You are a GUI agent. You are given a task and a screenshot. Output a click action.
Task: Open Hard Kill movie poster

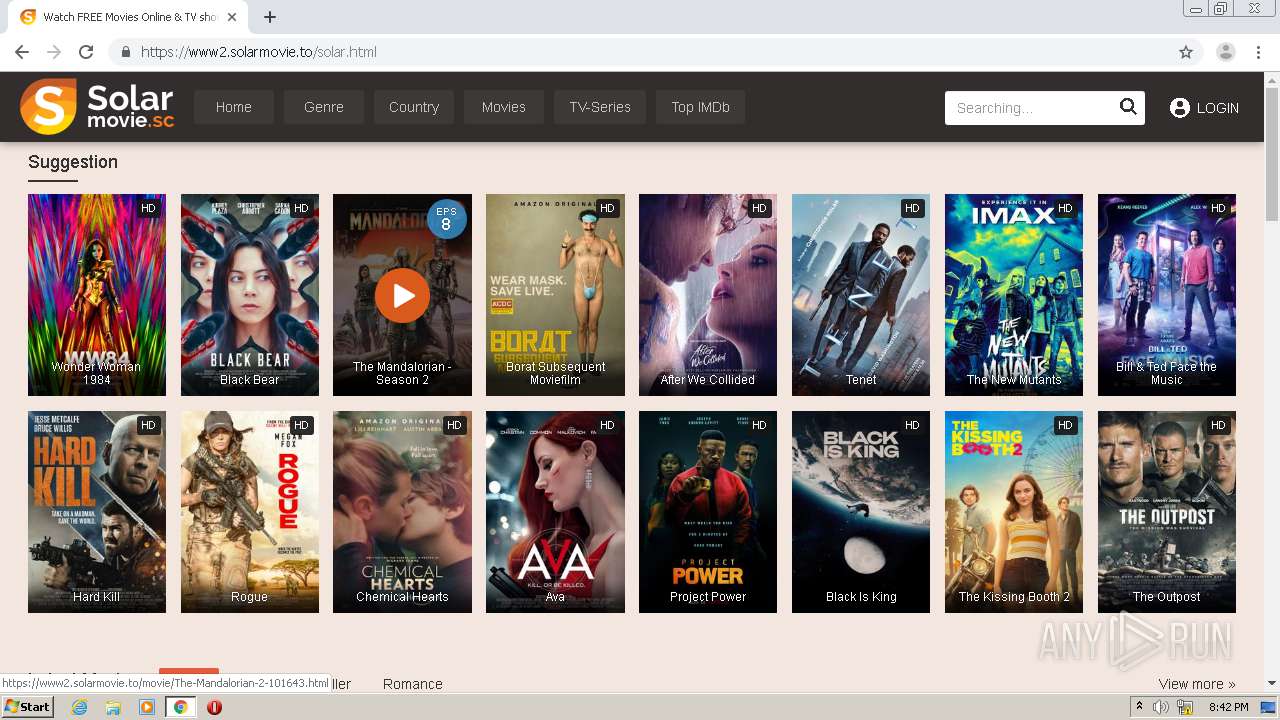(x=97, y=512)
